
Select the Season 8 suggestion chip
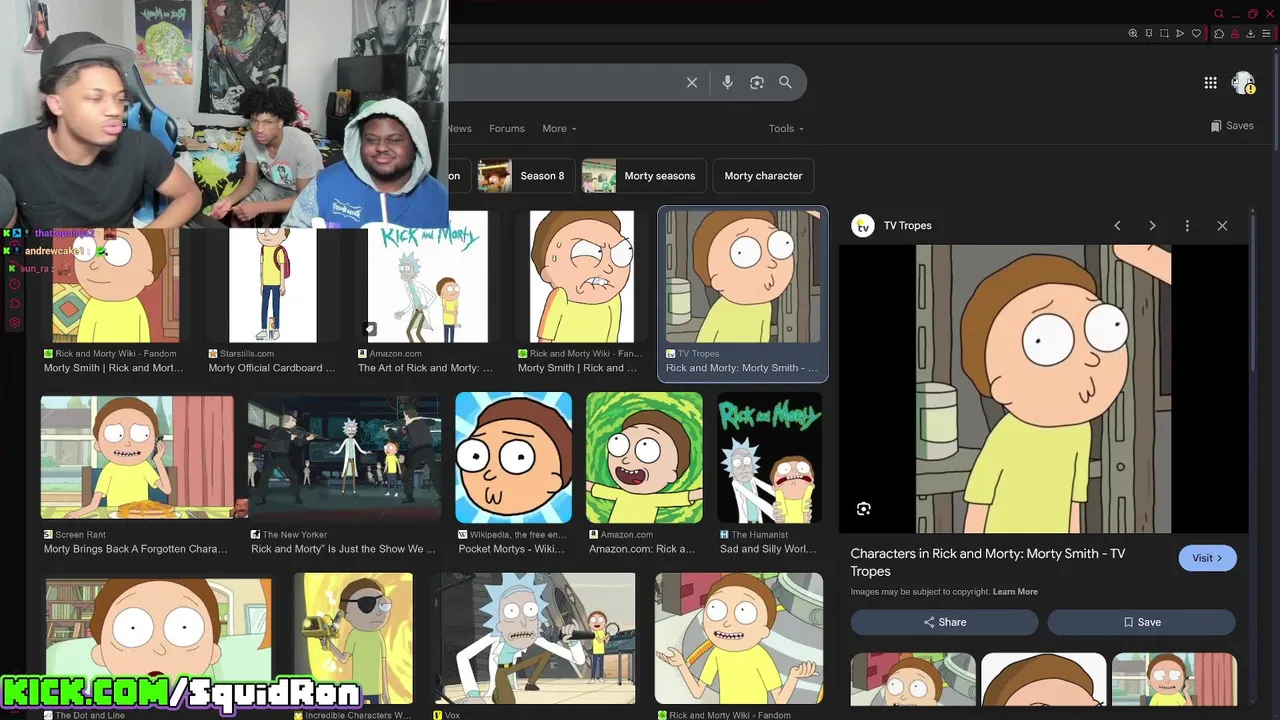point(524,176)
